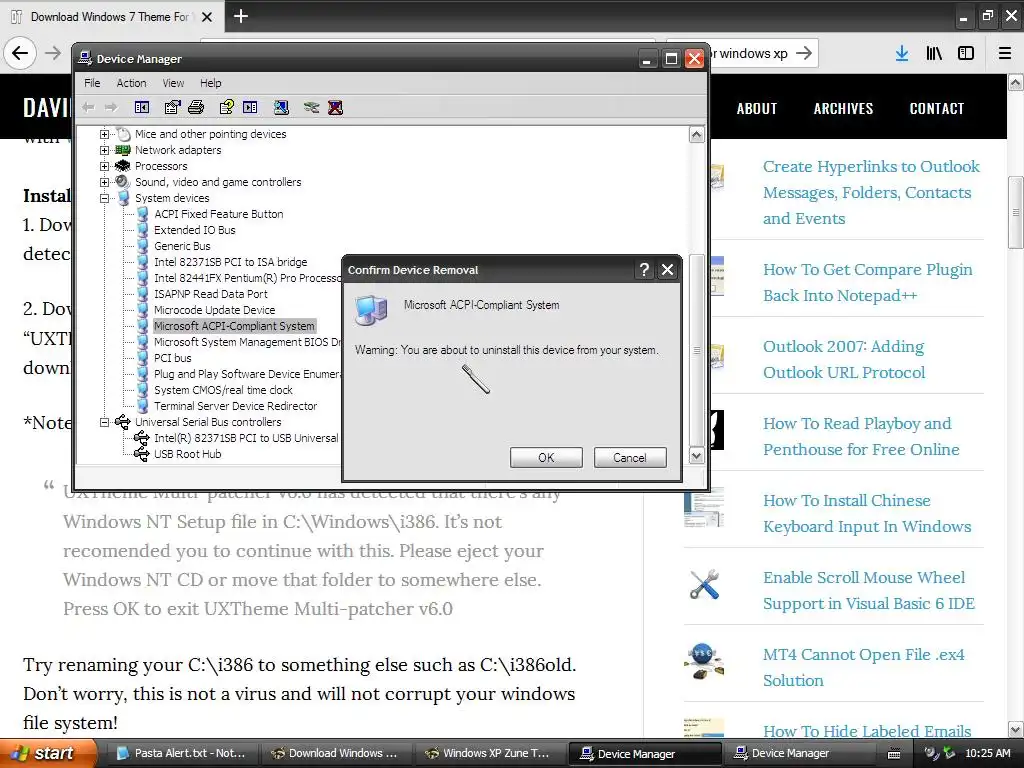
Task: Expand the Network adapters node
Action: [x=104, y=150]
